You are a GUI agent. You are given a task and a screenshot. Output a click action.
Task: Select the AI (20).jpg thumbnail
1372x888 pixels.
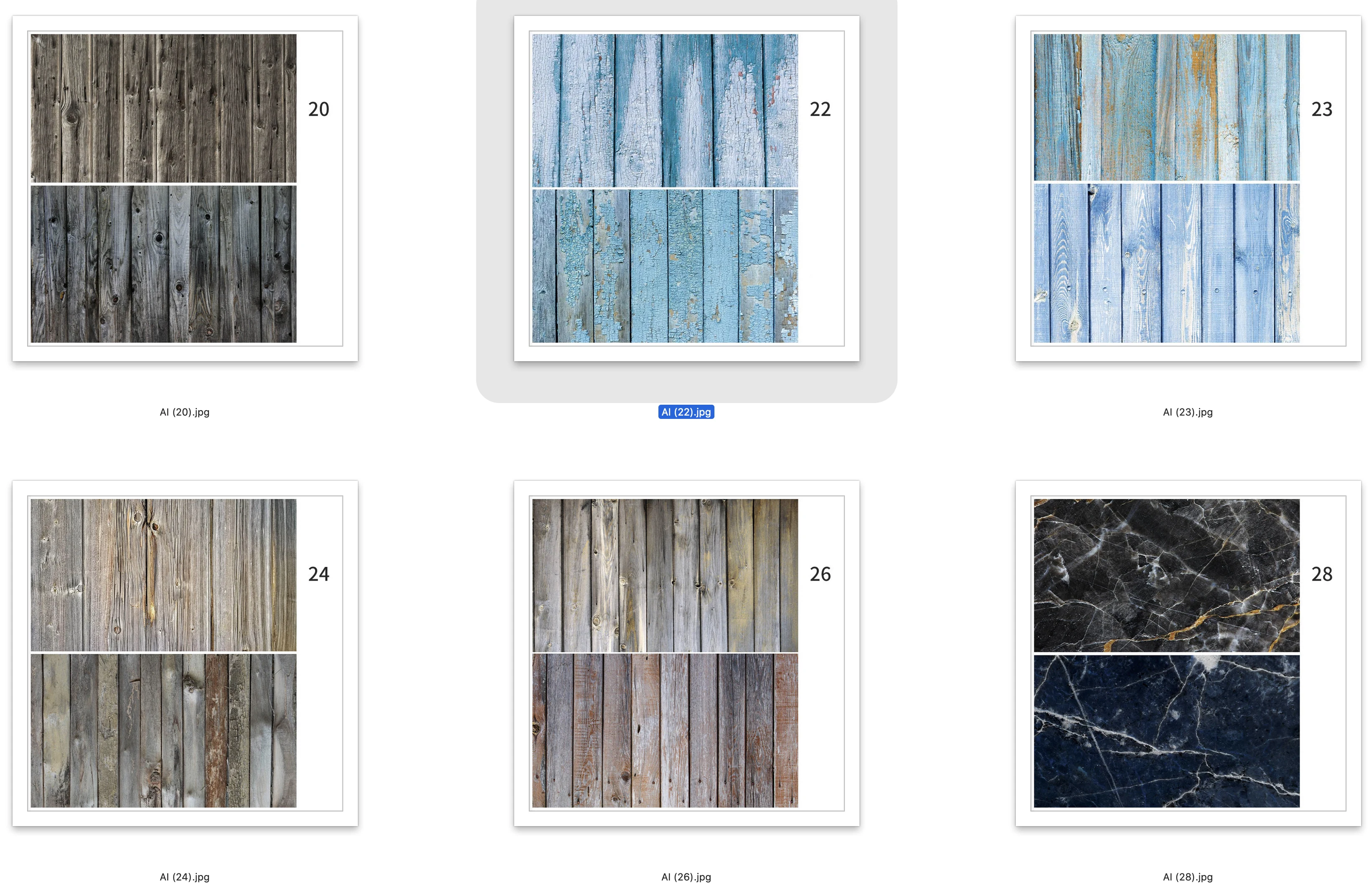click(x=185, y=189)
